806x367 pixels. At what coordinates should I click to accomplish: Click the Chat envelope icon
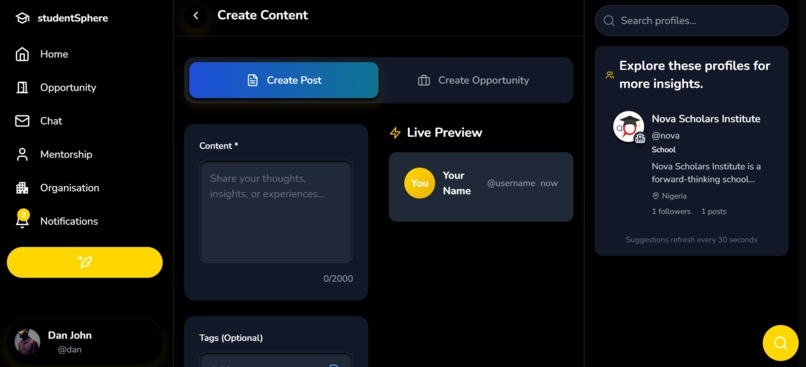click(22, 121)
